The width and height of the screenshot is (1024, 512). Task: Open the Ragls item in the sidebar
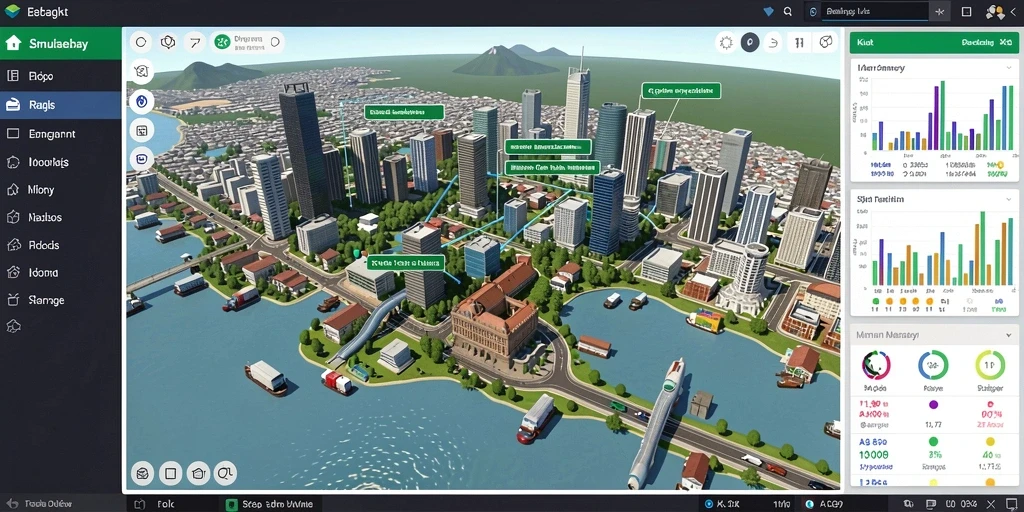(x=61, y=105)
